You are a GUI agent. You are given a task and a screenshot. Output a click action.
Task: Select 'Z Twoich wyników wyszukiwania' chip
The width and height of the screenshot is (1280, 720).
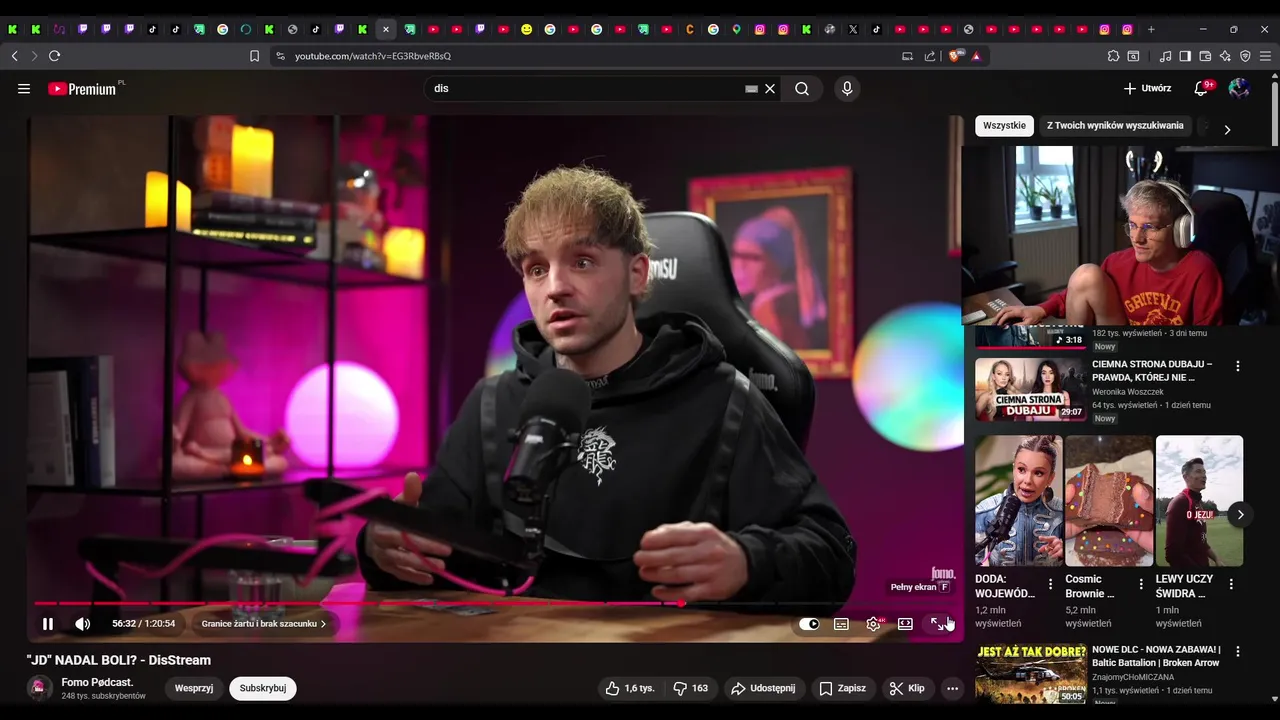tap(1115, 126)
